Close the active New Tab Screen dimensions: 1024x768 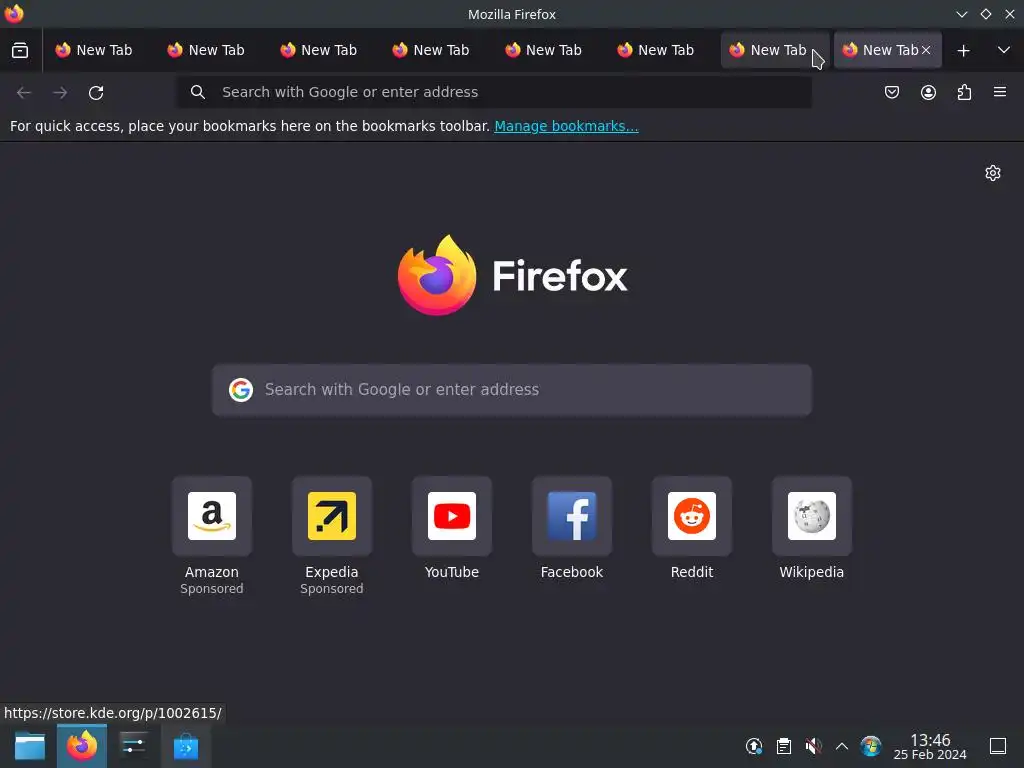(926, 50)
